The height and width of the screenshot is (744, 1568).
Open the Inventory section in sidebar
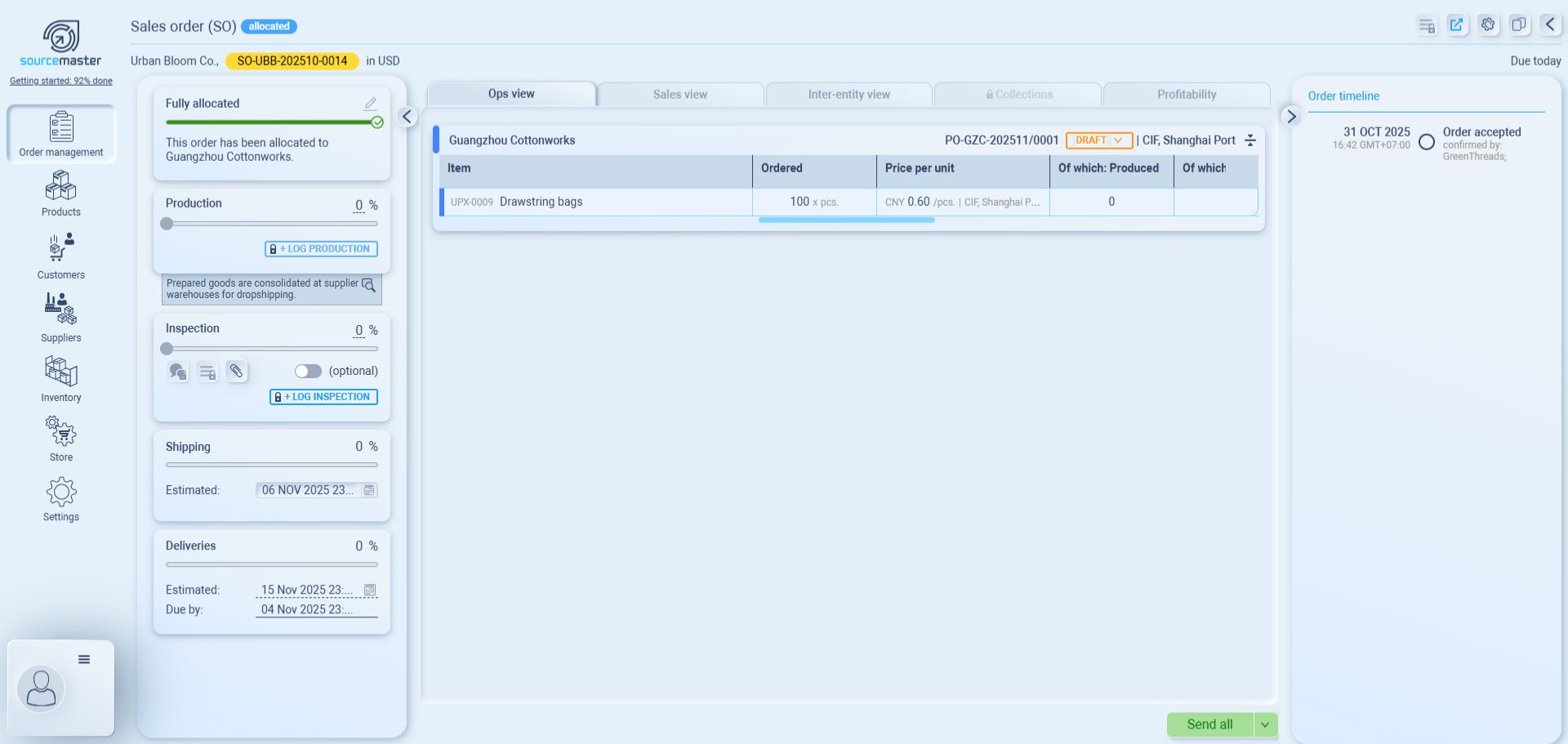pos(61,379)
